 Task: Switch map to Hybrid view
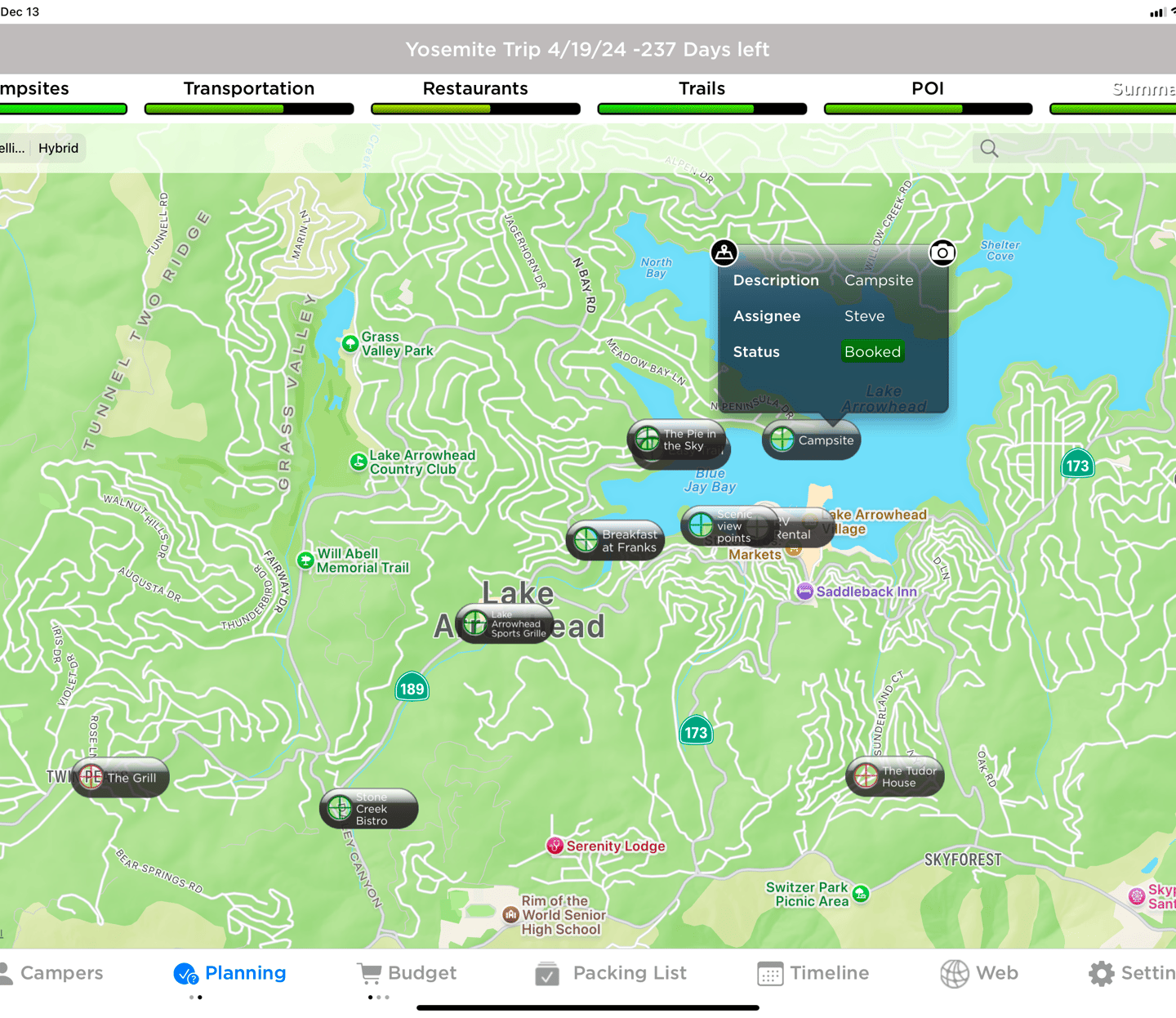(59, 148)
